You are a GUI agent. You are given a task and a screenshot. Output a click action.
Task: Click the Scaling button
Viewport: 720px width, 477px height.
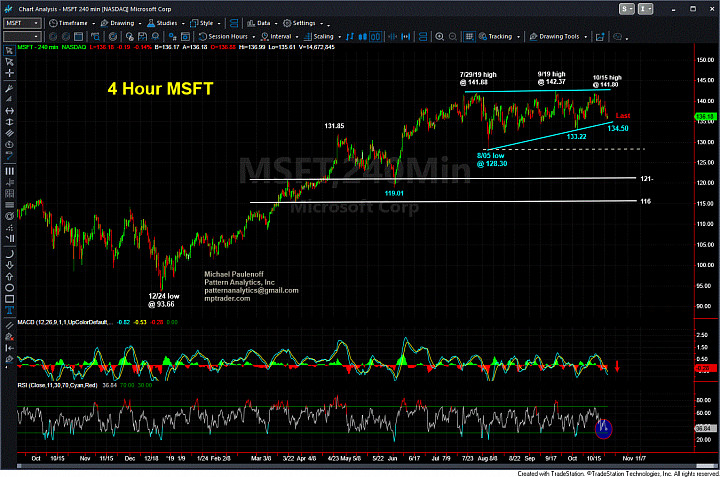319,37
